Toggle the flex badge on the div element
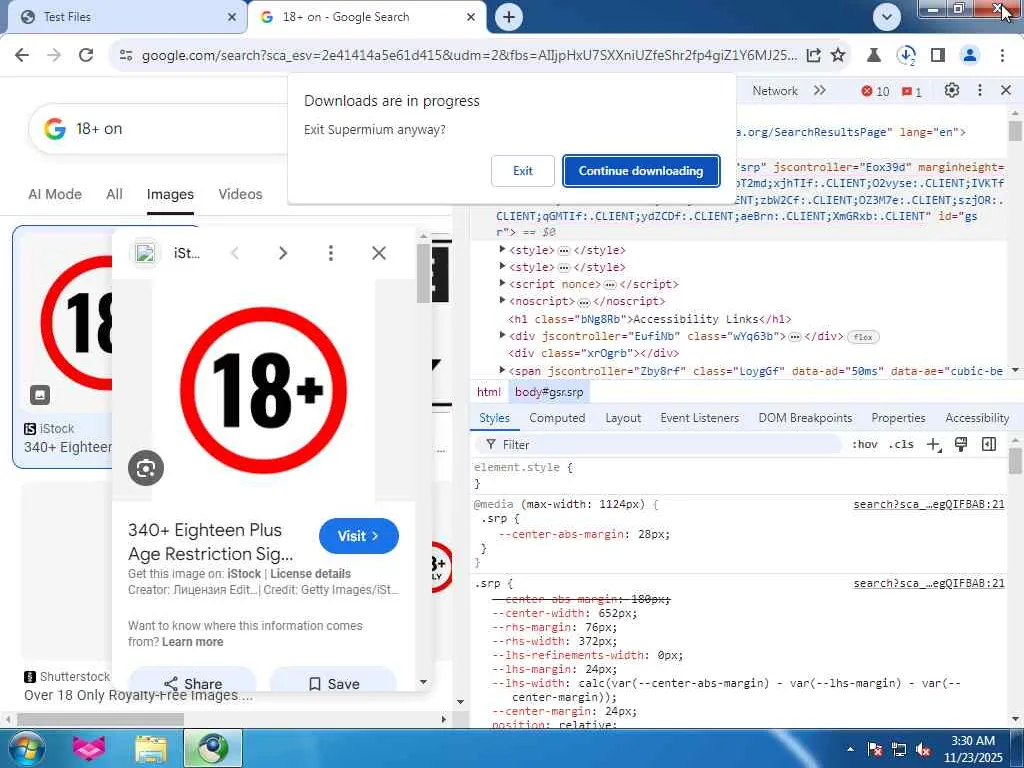Image resolution: width=1024 pixels, height=768 pixels. (x=863, y=337)
